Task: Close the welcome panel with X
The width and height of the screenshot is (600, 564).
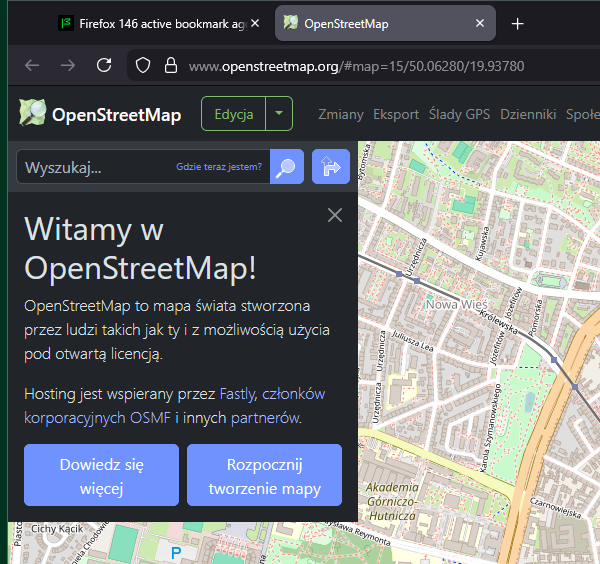Action: click(x=335, y=215)
